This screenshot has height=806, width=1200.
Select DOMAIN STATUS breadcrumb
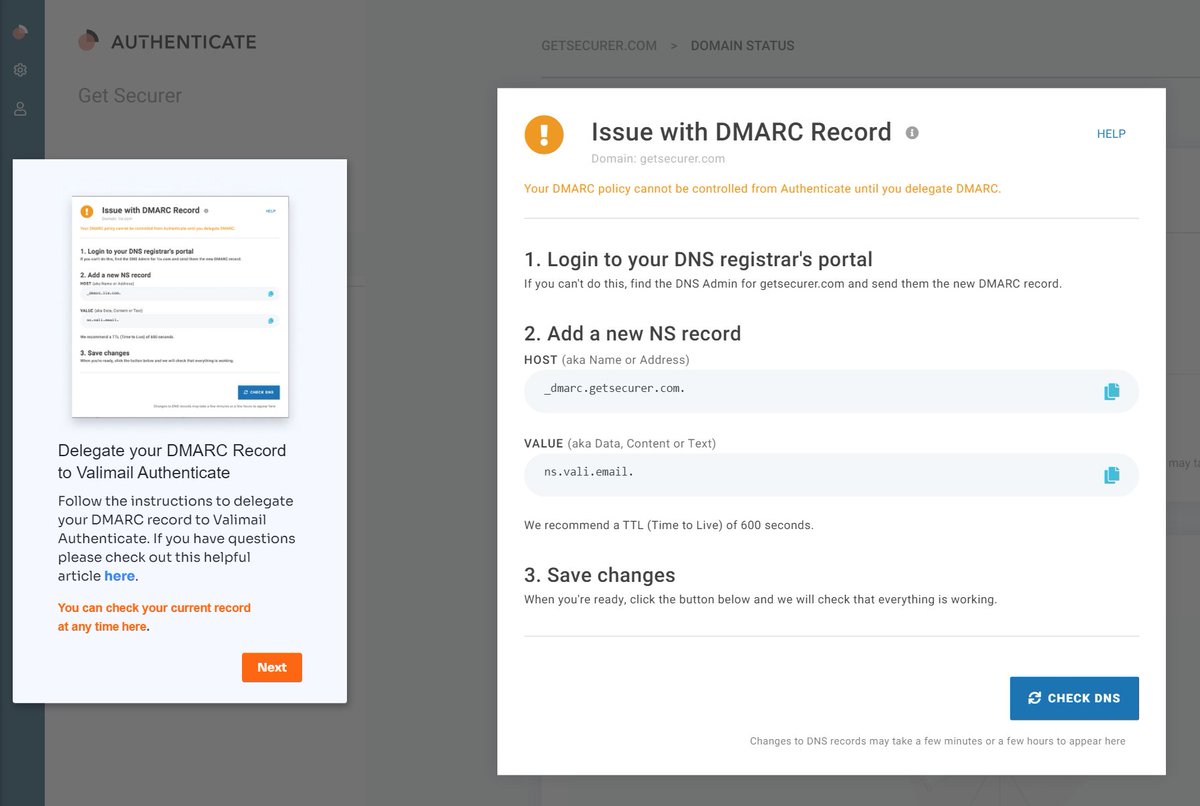[x=743, y=46]
